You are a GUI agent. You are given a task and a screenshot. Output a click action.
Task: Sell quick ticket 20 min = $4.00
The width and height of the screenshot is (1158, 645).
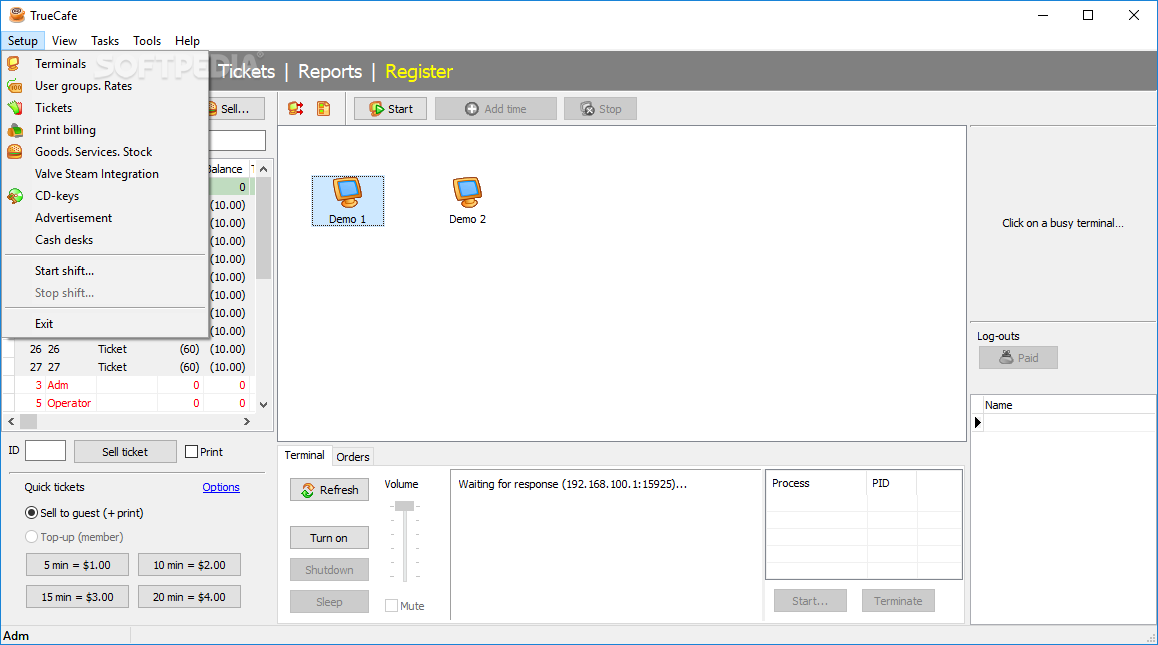click(x=189, y=596)
